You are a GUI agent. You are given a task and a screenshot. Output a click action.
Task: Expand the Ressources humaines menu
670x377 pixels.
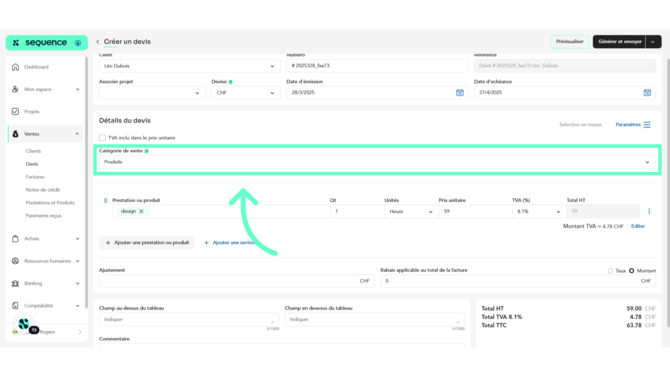(77, 261)
